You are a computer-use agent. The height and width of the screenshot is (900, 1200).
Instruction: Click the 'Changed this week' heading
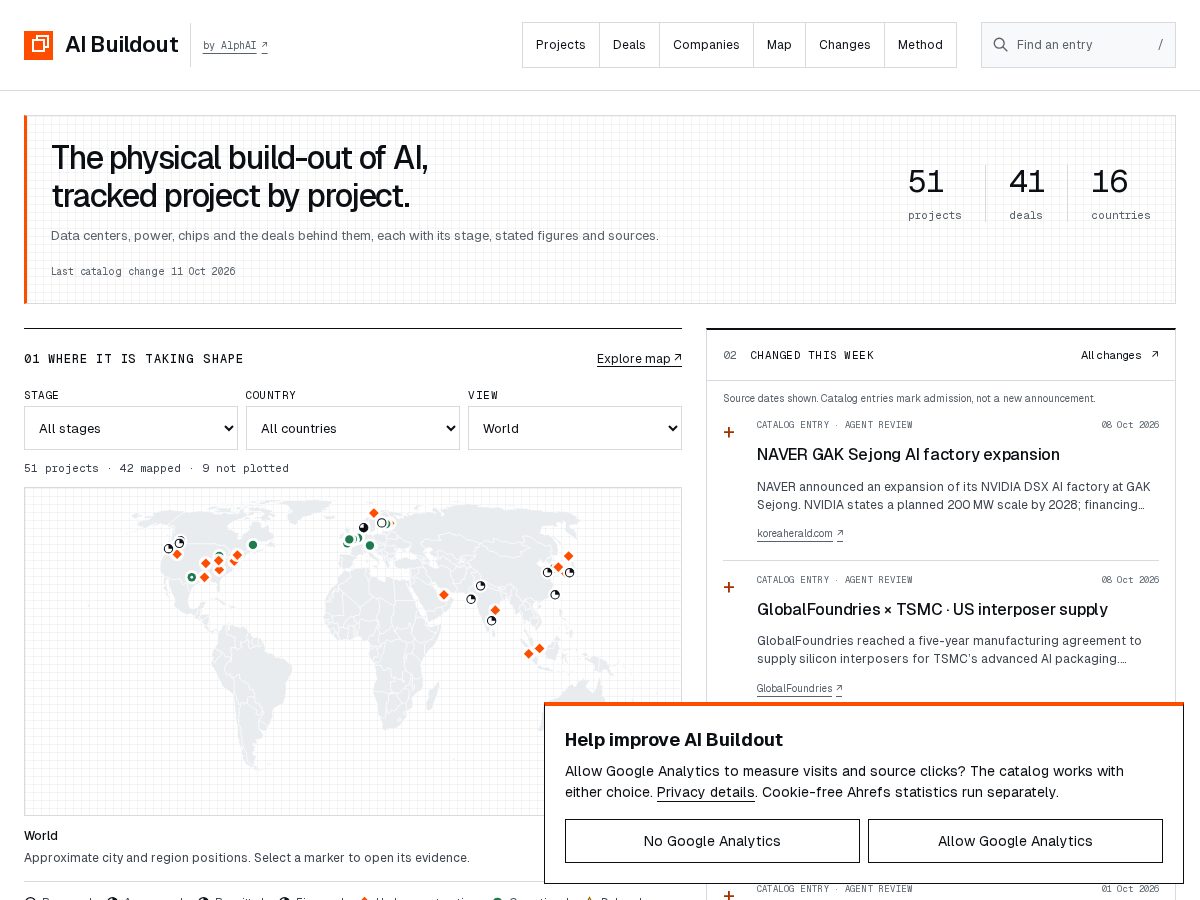(812, 355)
